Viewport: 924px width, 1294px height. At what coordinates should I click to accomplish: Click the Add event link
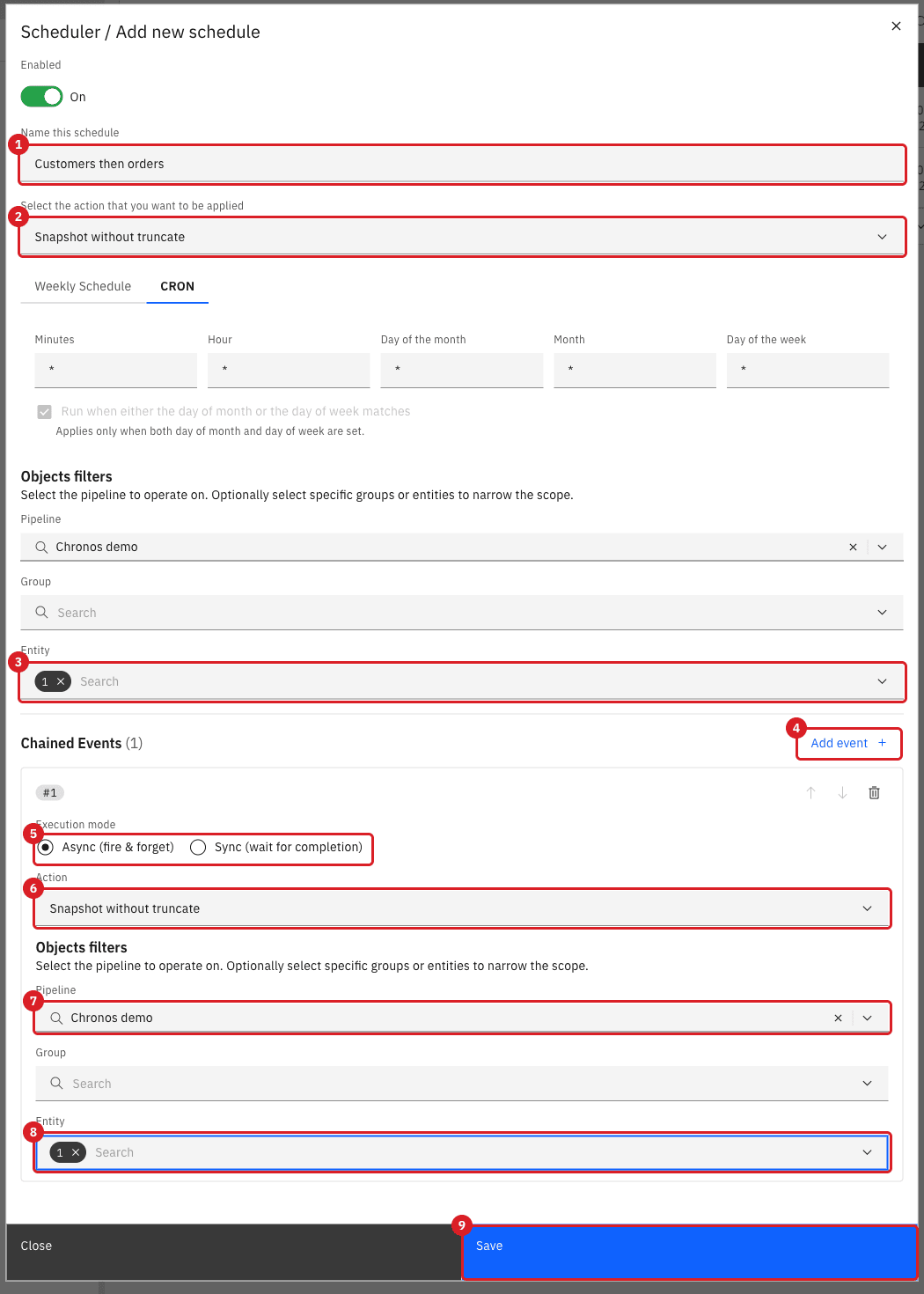pyautogui.click(x=848, y=743)
